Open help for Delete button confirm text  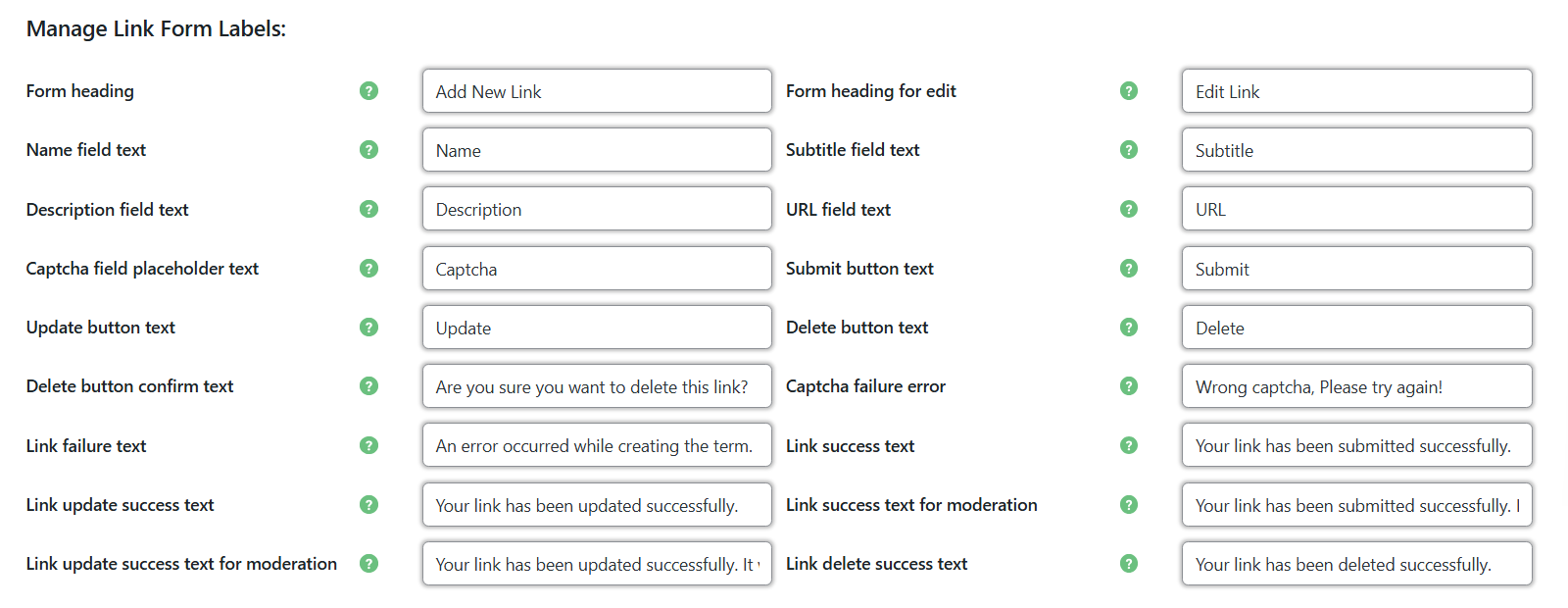(369, 386)
